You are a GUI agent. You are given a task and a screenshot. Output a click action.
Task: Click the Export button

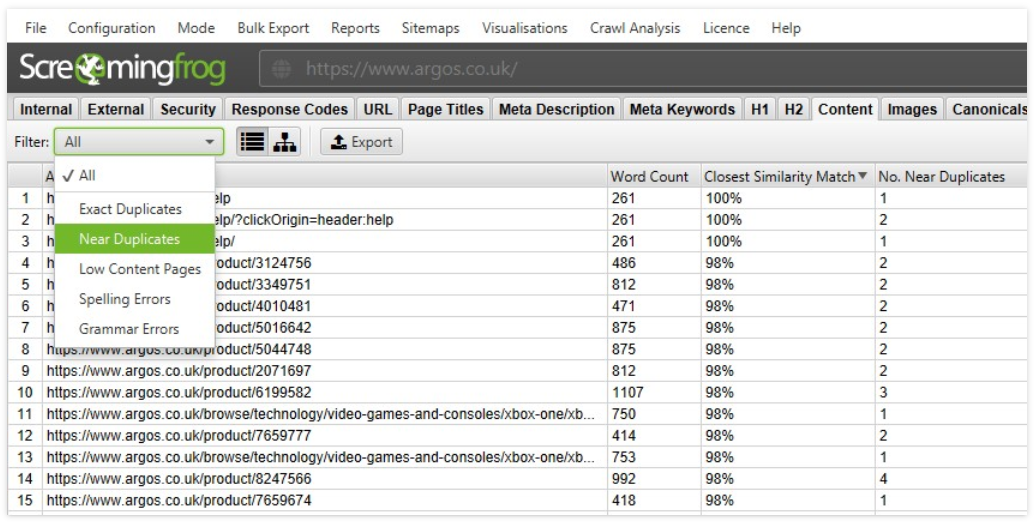(361, 142)
